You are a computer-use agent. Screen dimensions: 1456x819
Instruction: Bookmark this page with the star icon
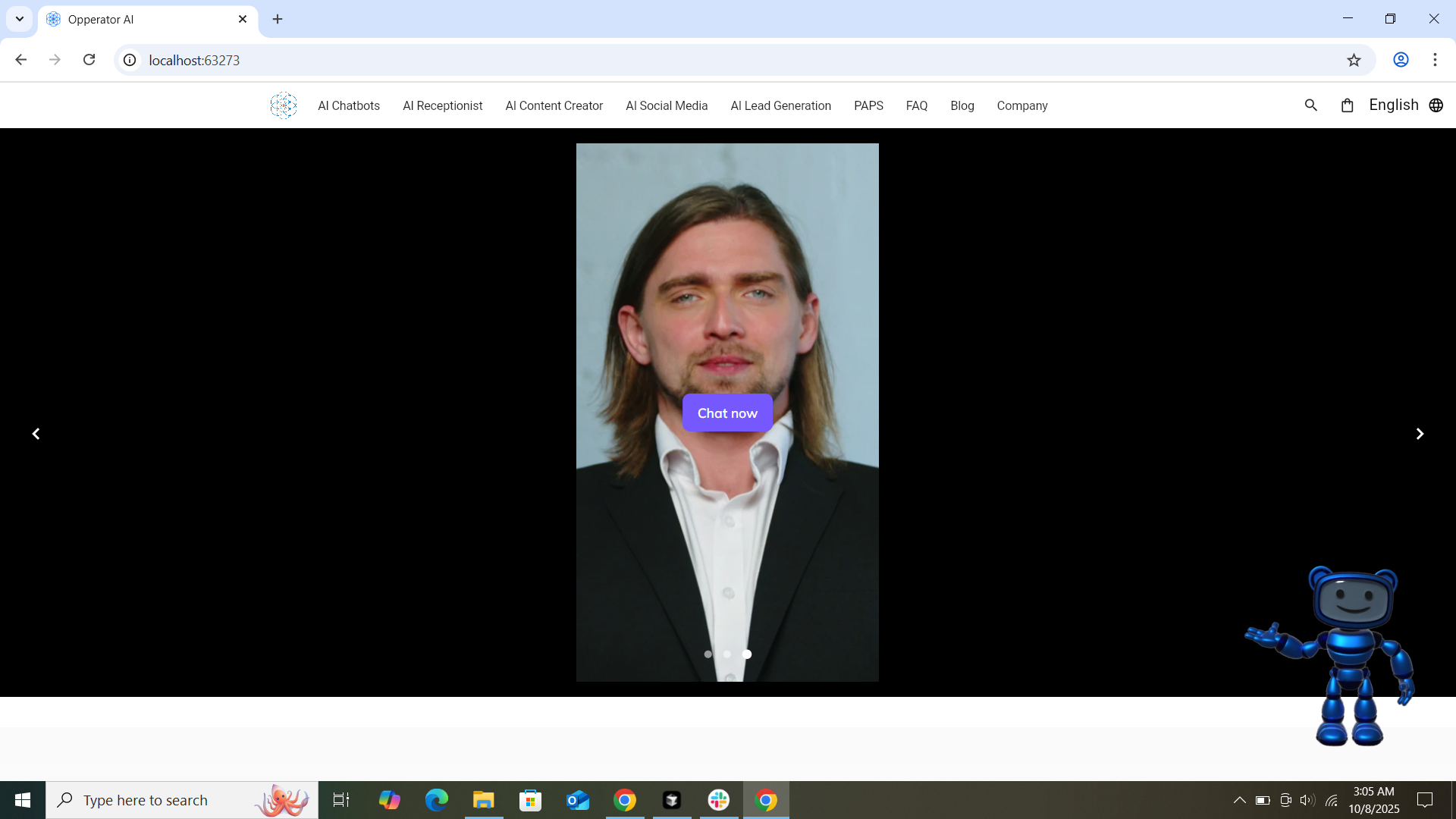[x=1354, y=60]
